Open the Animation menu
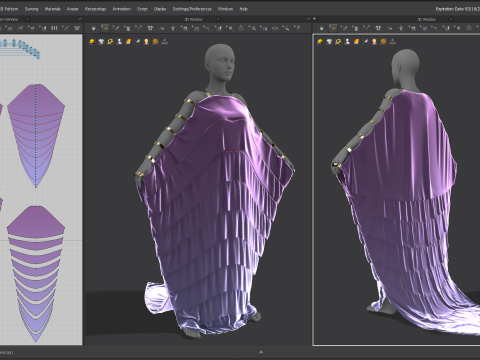The height and width of the screenshot is (360, 480). tap(122, 9)
